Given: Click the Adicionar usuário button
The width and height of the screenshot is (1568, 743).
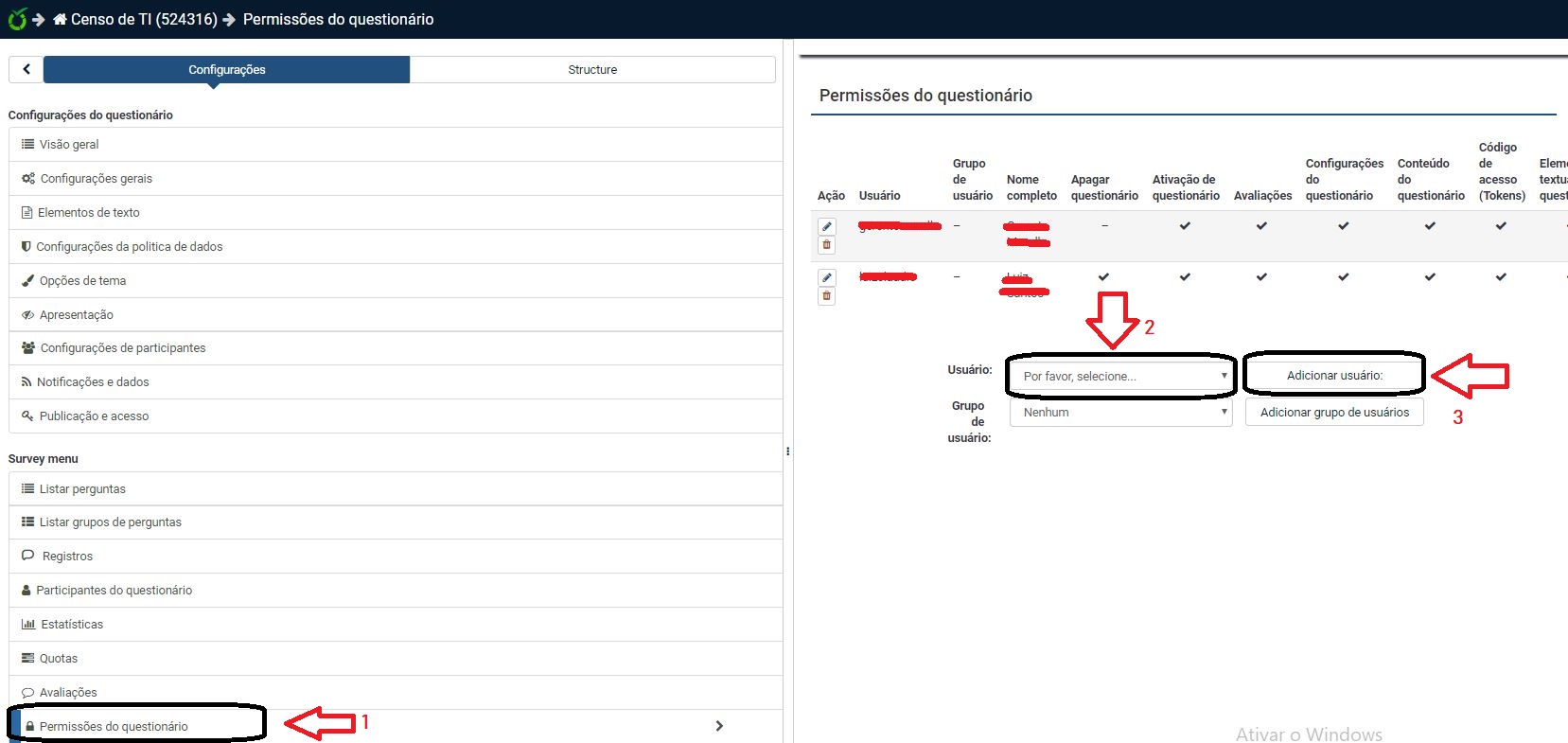Looking at the screenshot, I should pos(1334,376).
